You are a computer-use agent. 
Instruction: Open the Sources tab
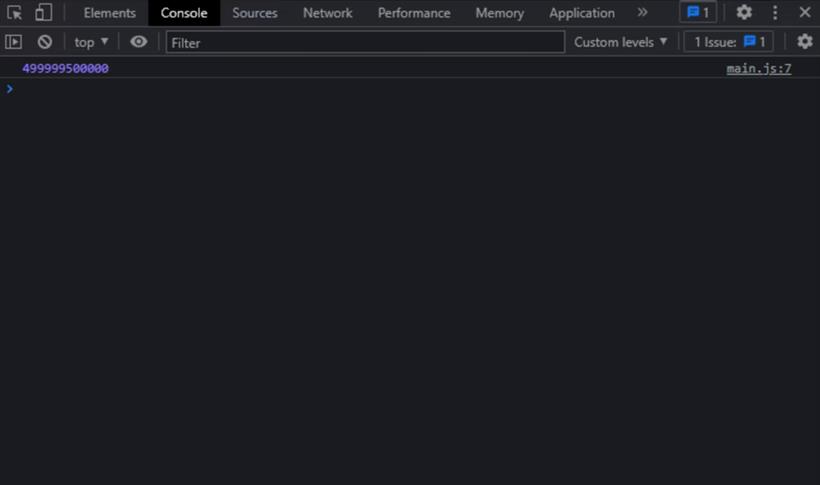[x=255, y=13]
